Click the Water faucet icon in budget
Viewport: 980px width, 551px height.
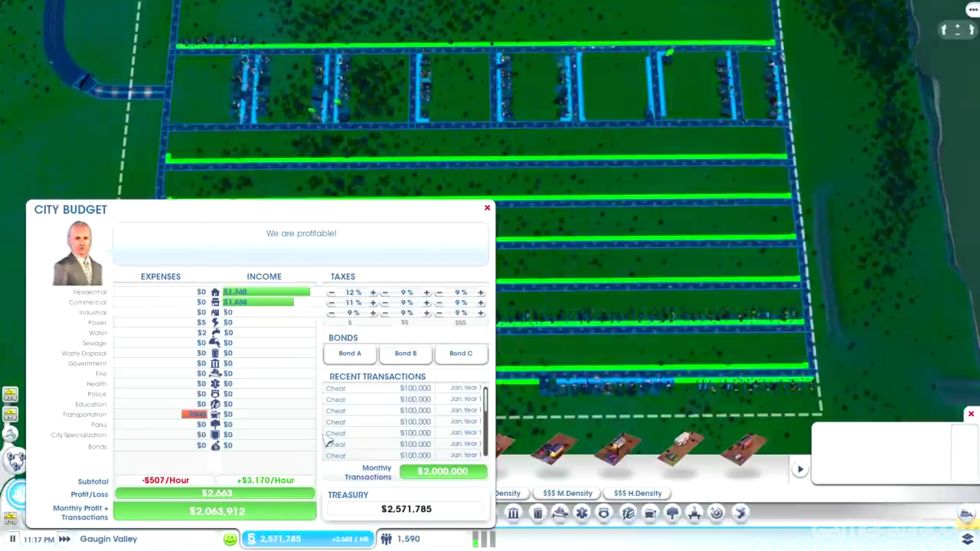[x=215, y=332]
